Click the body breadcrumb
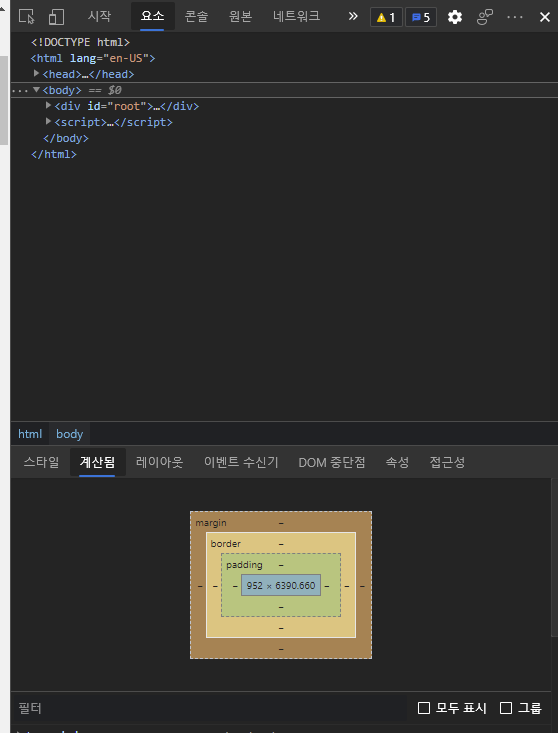558x733 pixels. click(x=70, y=434)
